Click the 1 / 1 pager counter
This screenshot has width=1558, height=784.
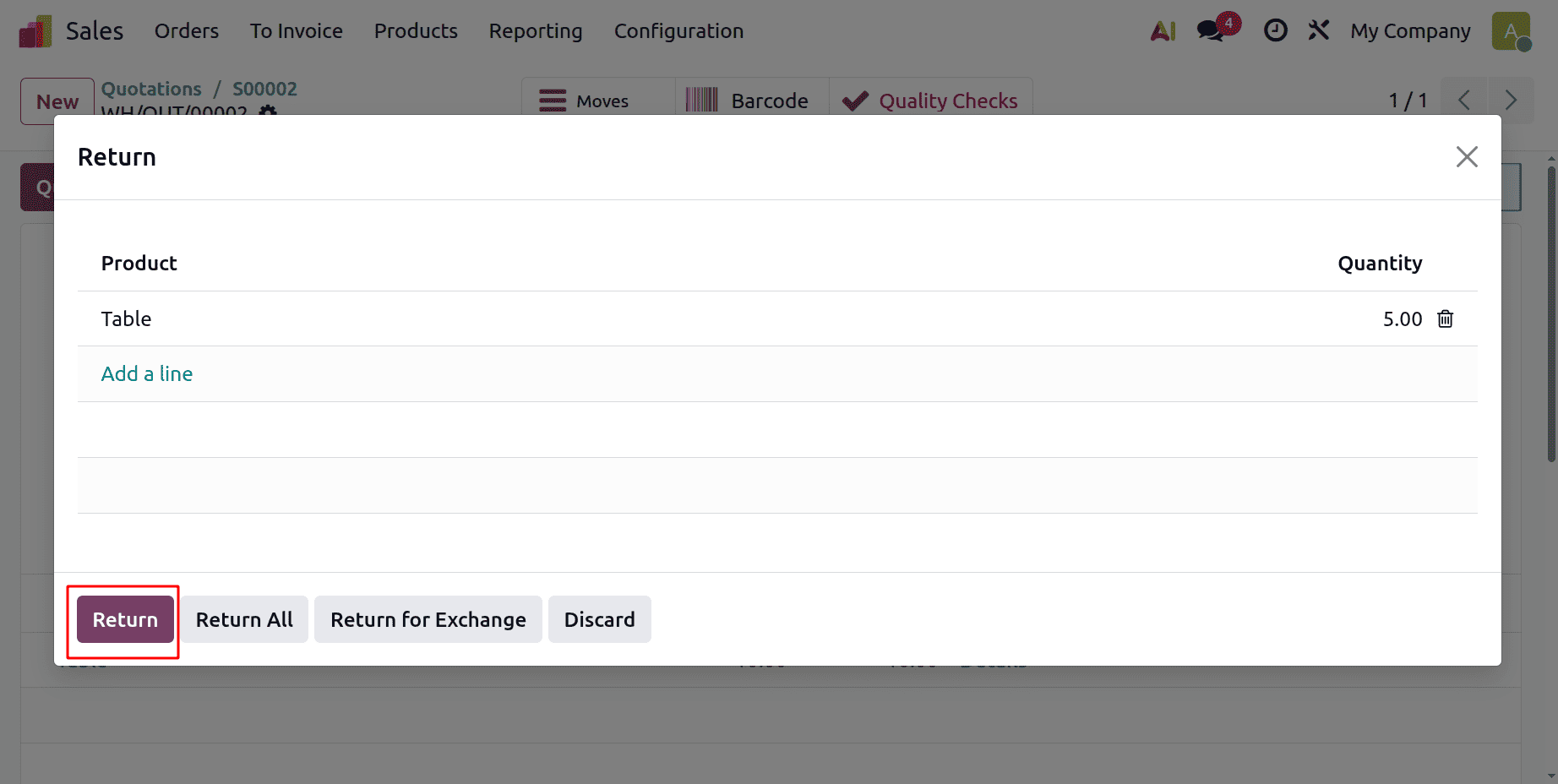click(1408, 101)
